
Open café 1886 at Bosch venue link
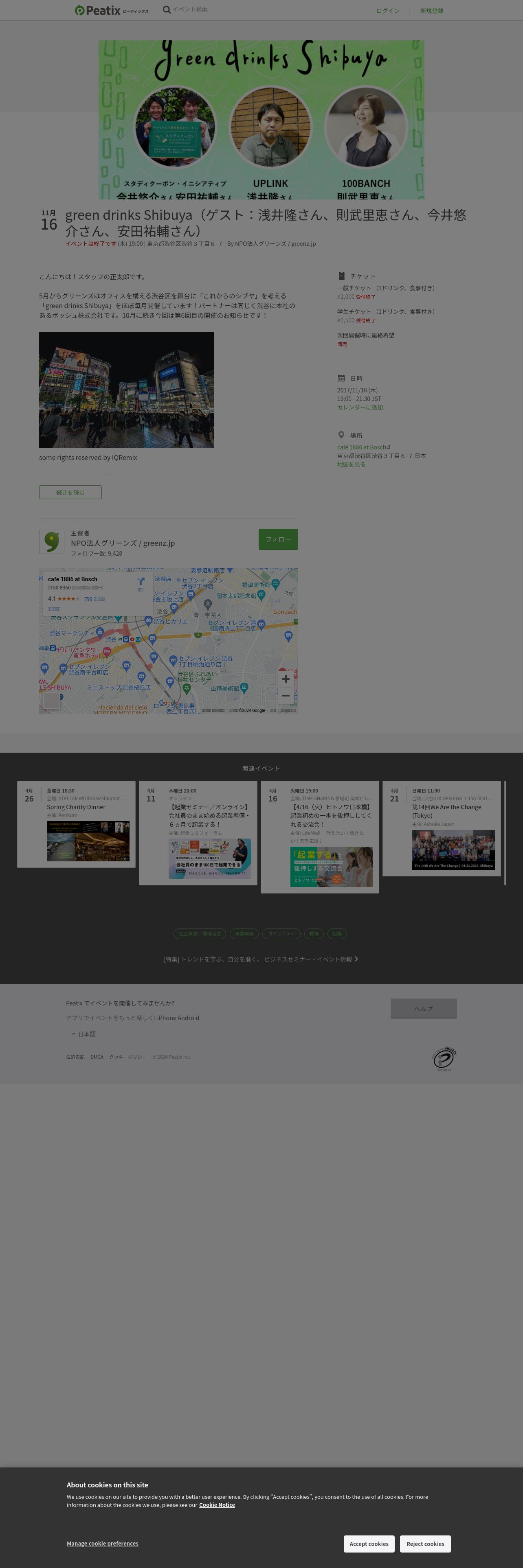coord(363,447)
